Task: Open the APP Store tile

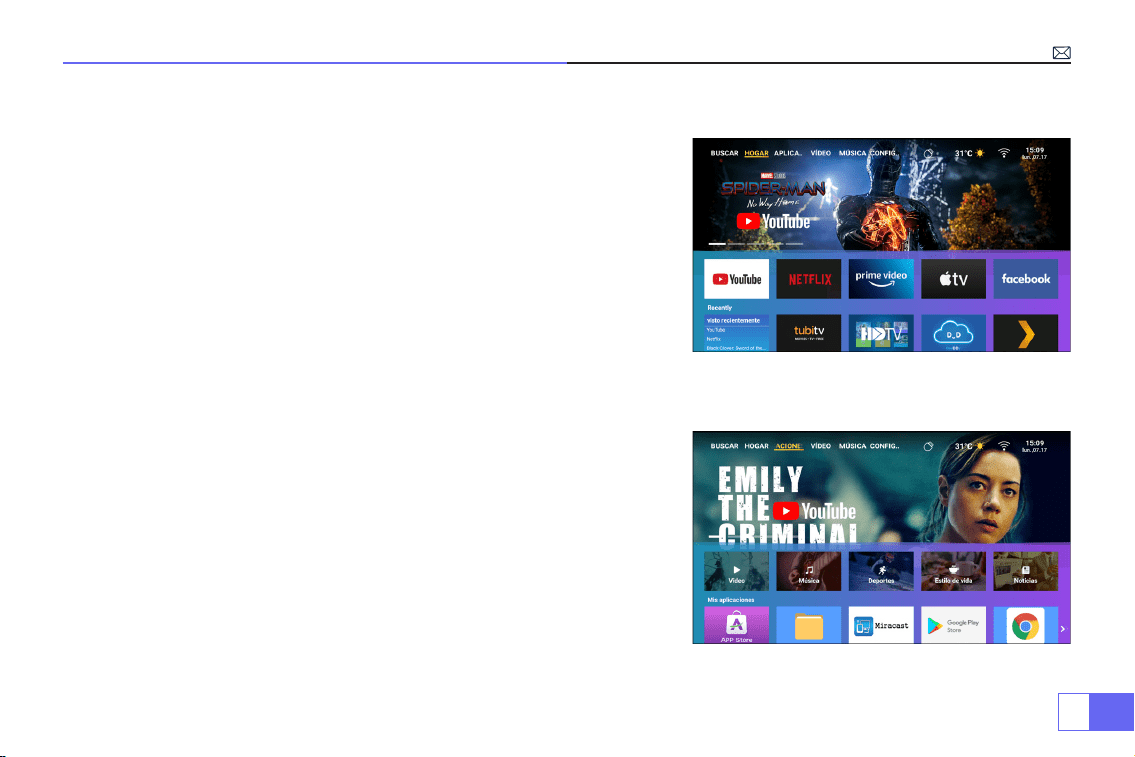Action: [736, 625]
